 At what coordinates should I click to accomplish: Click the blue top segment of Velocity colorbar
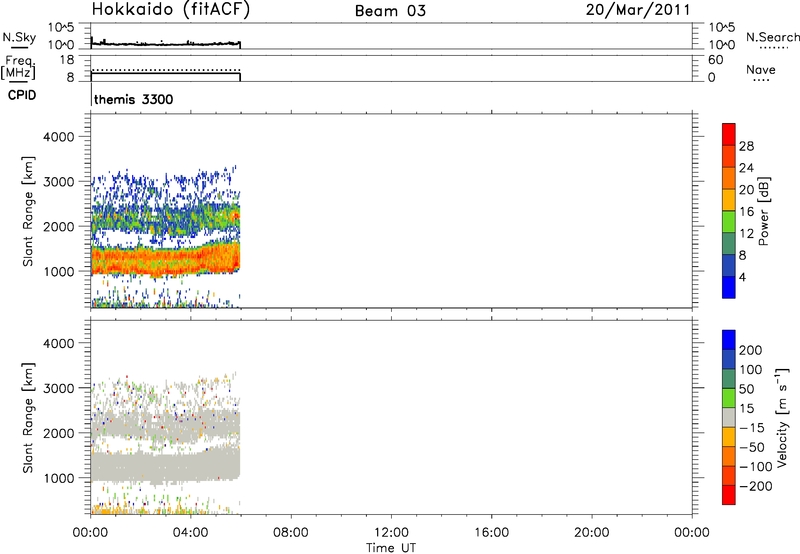[729, 340]
